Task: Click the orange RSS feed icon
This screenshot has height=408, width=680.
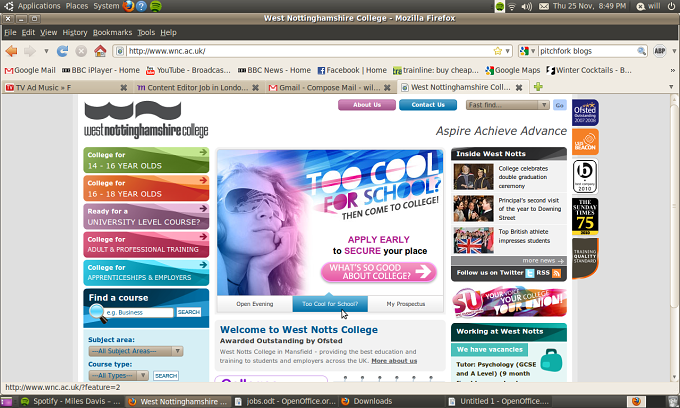Action: (557, 273)
